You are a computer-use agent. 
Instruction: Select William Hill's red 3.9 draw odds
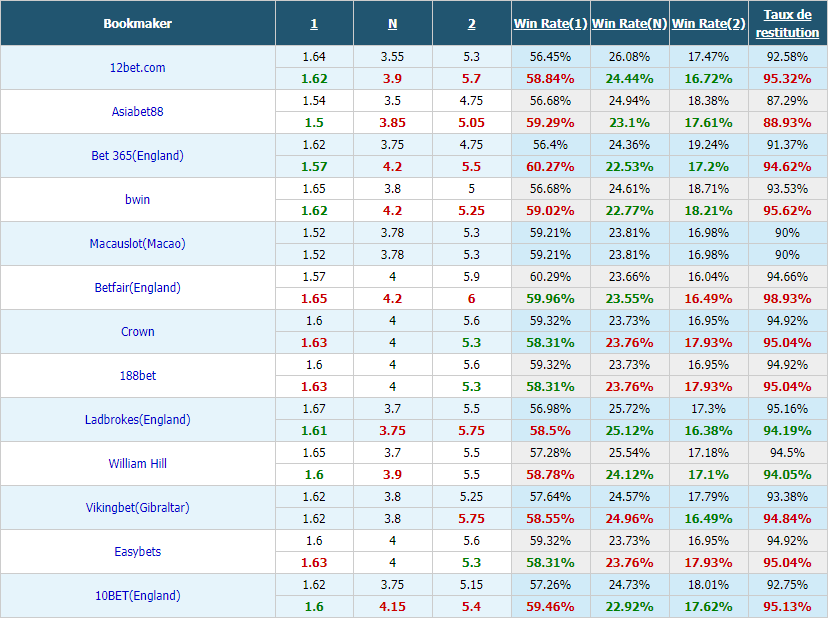(x=392, y=474)
